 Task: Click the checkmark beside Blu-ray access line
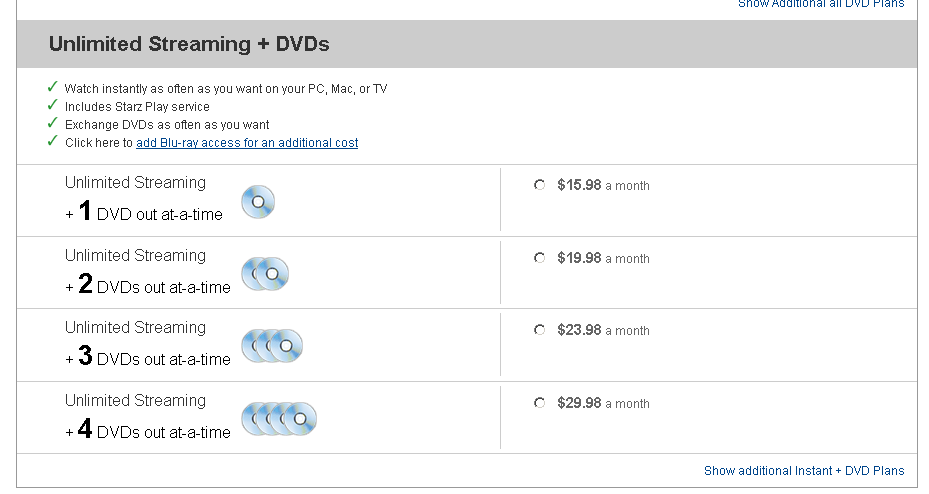(x=53, y=141)
